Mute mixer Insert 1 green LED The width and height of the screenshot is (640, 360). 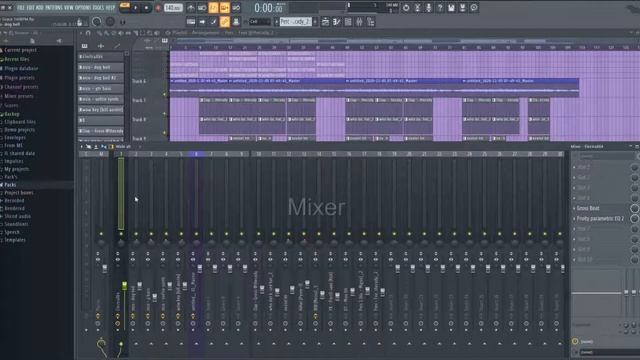(121, 234)
